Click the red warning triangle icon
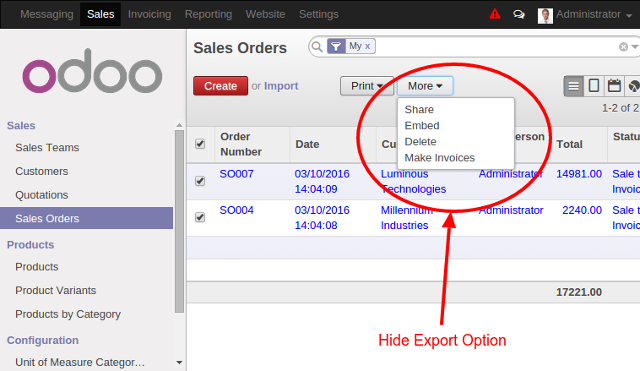This screenshot has width=640, height=371. click(495, 14)
